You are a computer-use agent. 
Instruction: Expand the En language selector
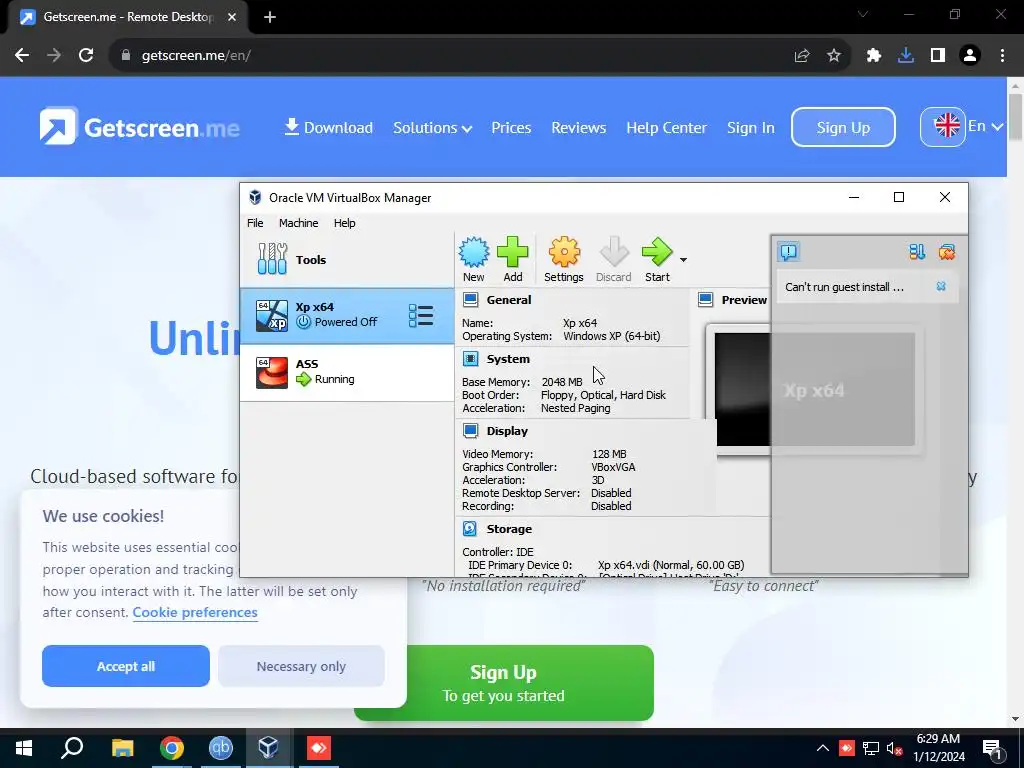click(962, 126)
